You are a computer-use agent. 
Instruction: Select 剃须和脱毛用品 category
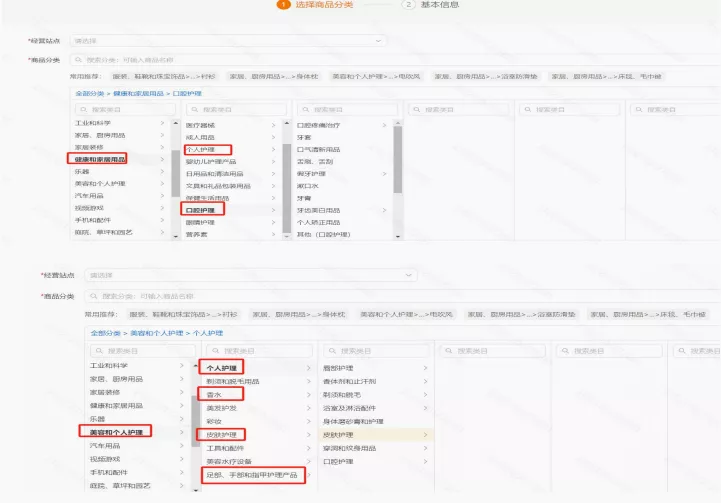(x=233, y=382)
